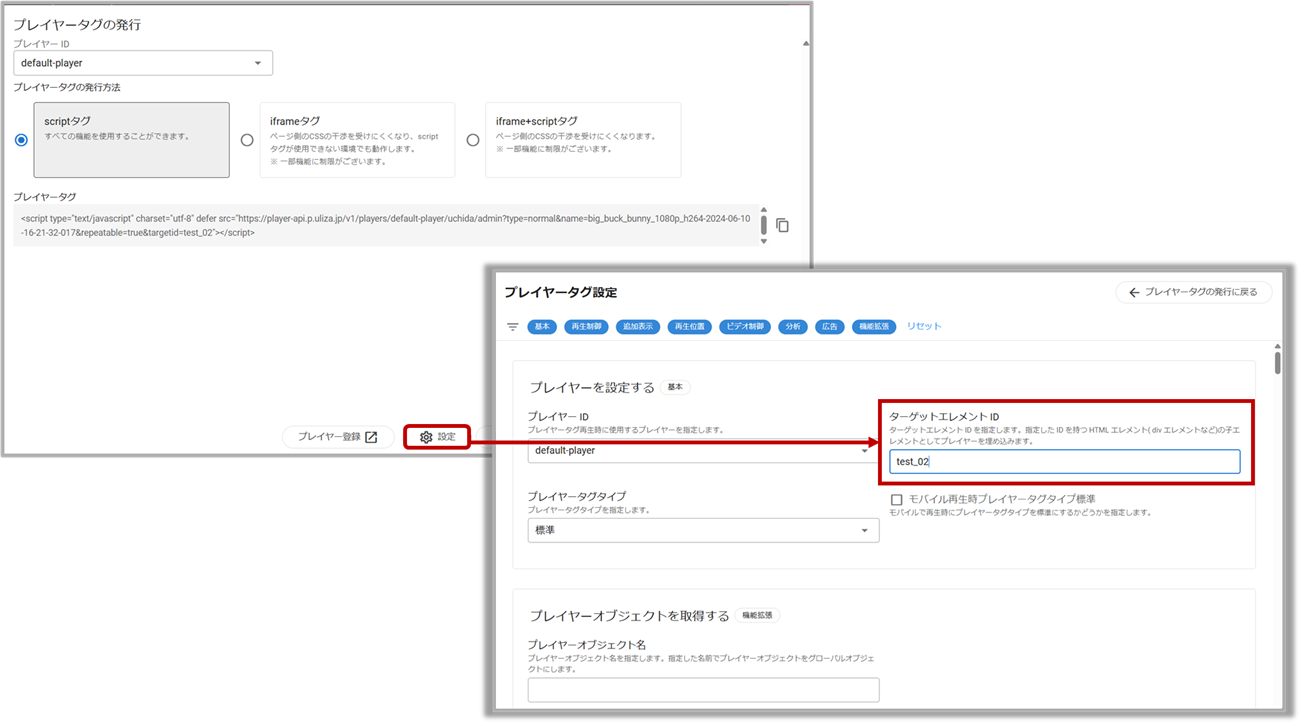Image resolution: width=1301 pixels, height=724 pixels.
Task: Select the iframe+scriptタグ radio button
Action: point(473,140)
